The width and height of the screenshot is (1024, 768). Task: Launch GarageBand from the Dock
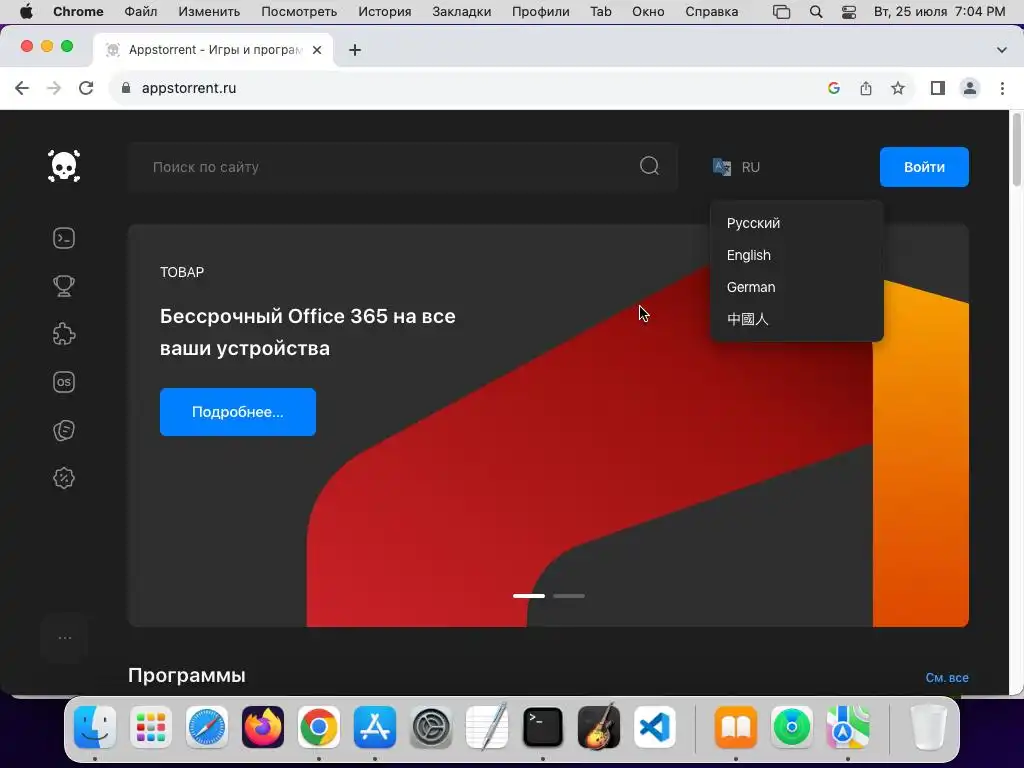tap(599, 727)
